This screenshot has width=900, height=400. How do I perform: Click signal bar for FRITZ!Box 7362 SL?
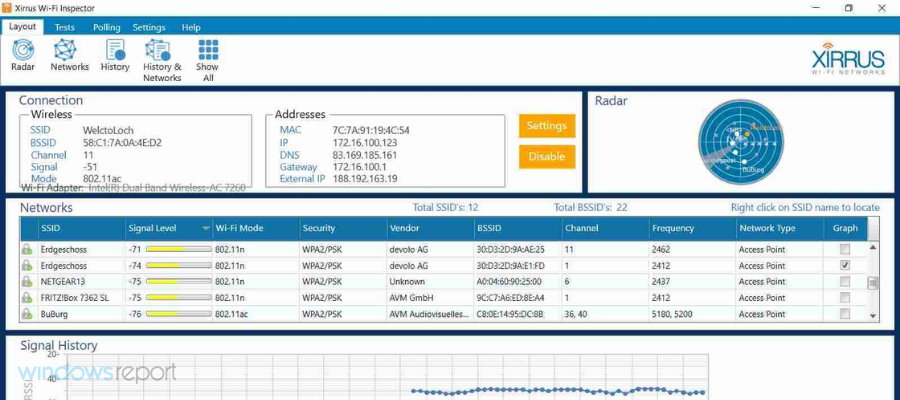point(179,298)
